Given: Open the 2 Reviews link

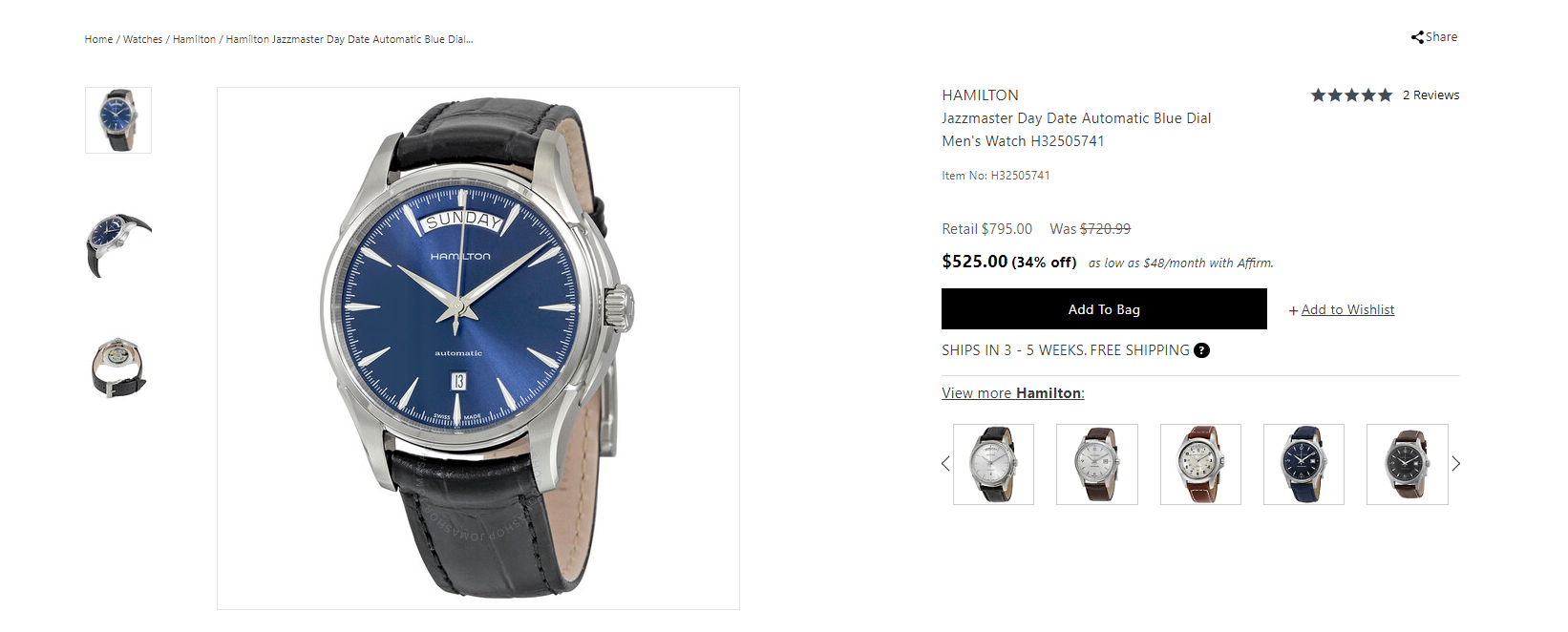Looking at the screenshot, I should [1430, 95].
